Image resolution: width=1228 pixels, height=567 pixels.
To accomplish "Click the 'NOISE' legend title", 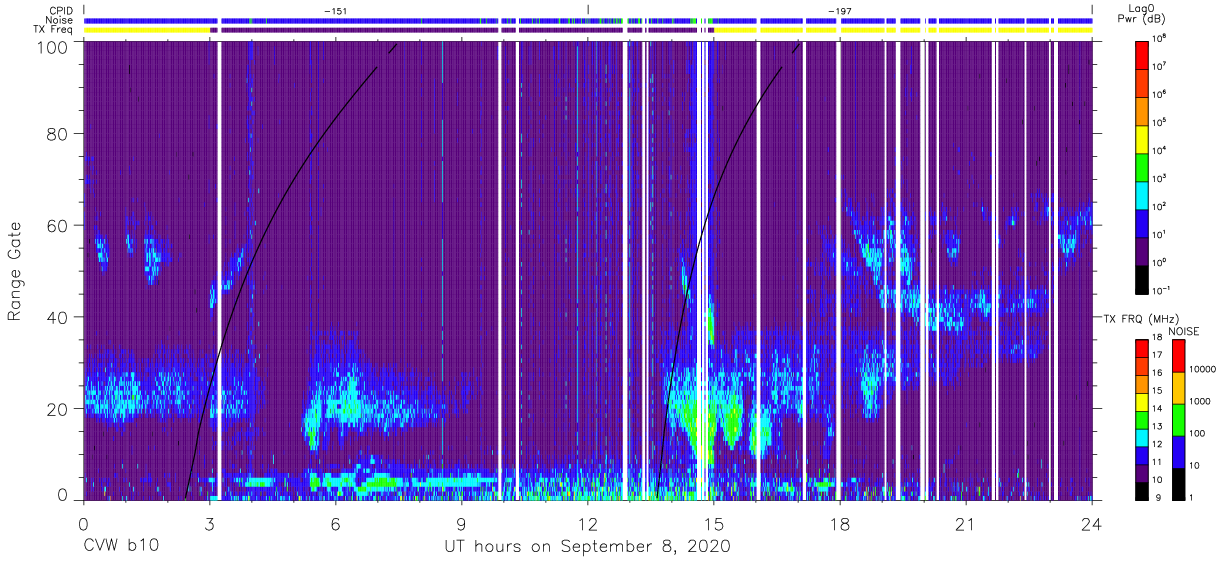I will click(x=1183, y=330).
